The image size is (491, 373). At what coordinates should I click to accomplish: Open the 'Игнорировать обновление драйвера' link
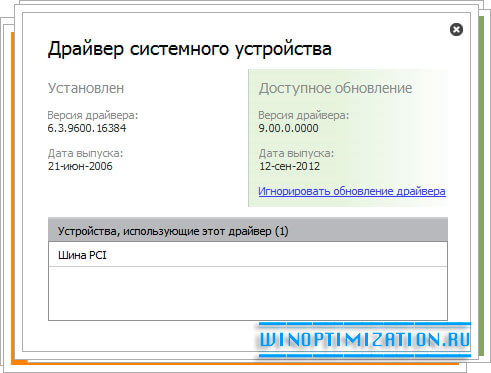coord(352,191)
